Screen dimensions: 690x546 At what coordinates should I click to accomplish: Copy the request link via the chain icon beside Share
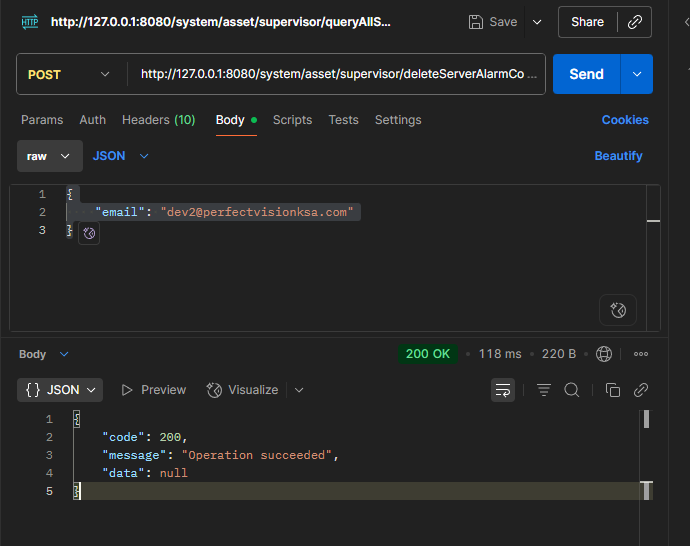tap(634, 22)
